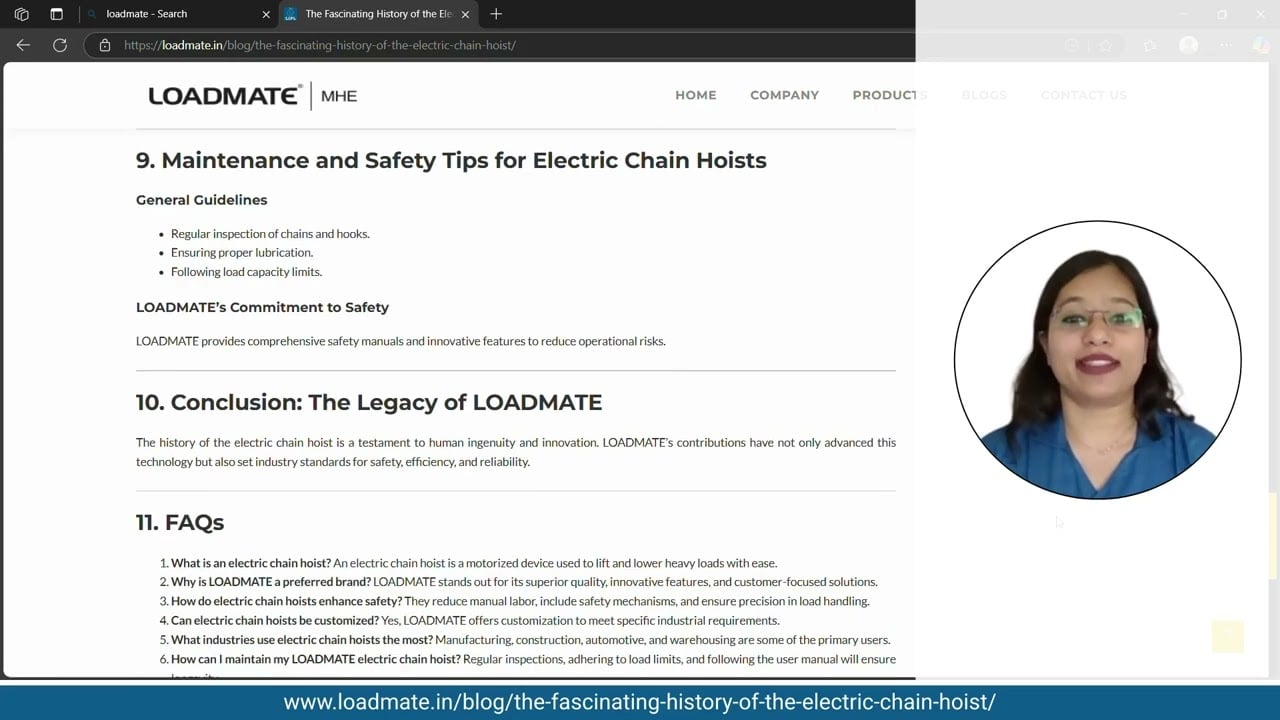Open the HOME navigation item
The image size is (1280, 720).
(696, 95)
